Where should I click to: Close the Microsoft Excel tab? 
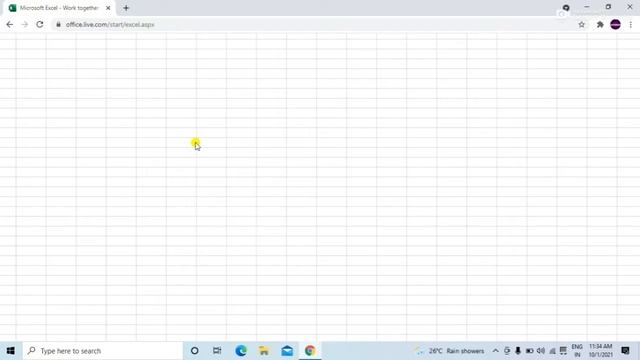point(108,8)
